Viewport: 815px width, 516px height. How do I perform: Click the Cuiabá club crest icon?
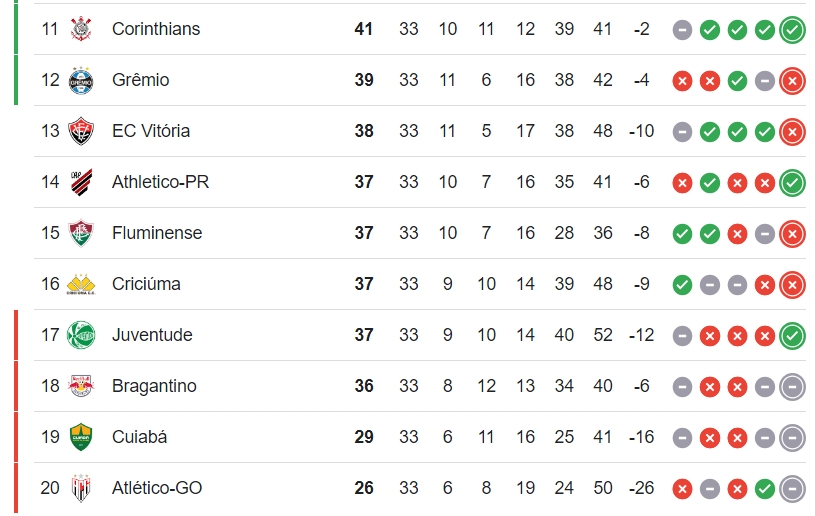coord(81,437)
